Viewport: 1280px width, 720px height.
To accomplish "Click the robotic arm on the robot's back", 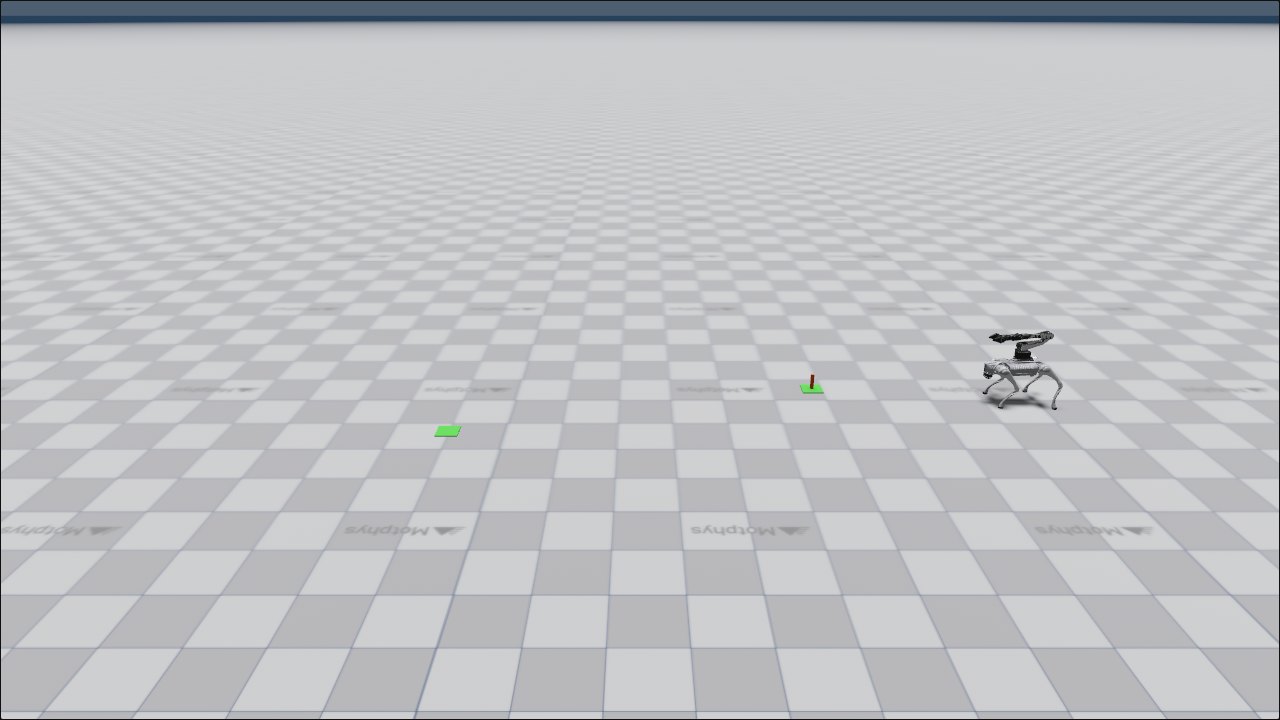I will (1022, 344).
